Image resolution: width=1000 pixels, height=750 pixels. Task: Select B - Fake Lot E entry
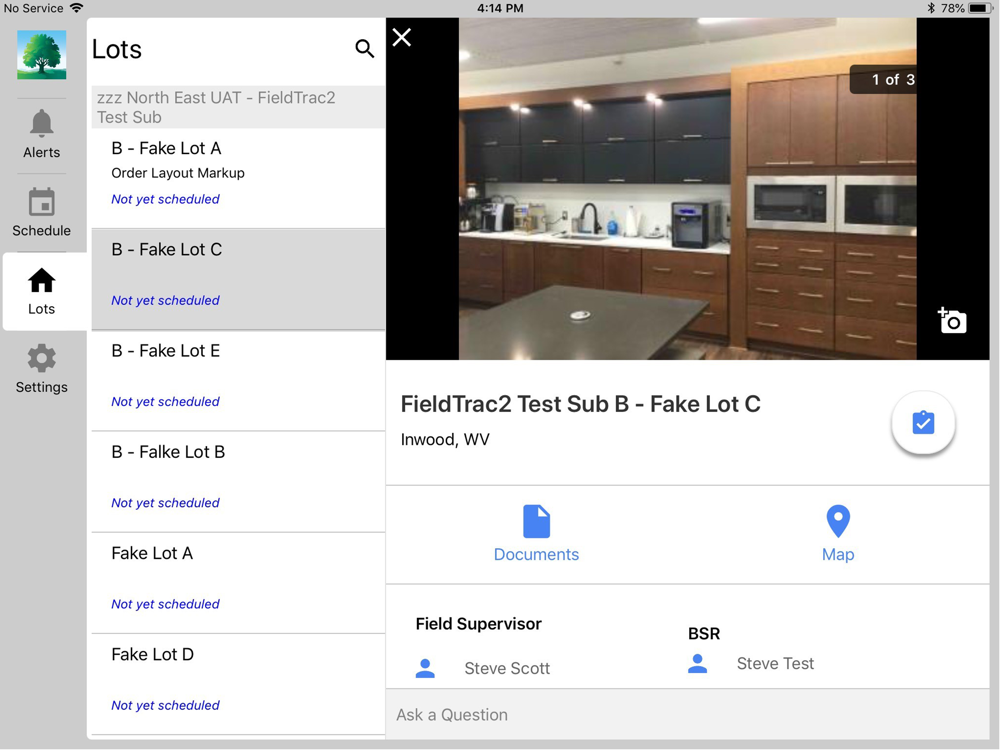tap(239, 381)
